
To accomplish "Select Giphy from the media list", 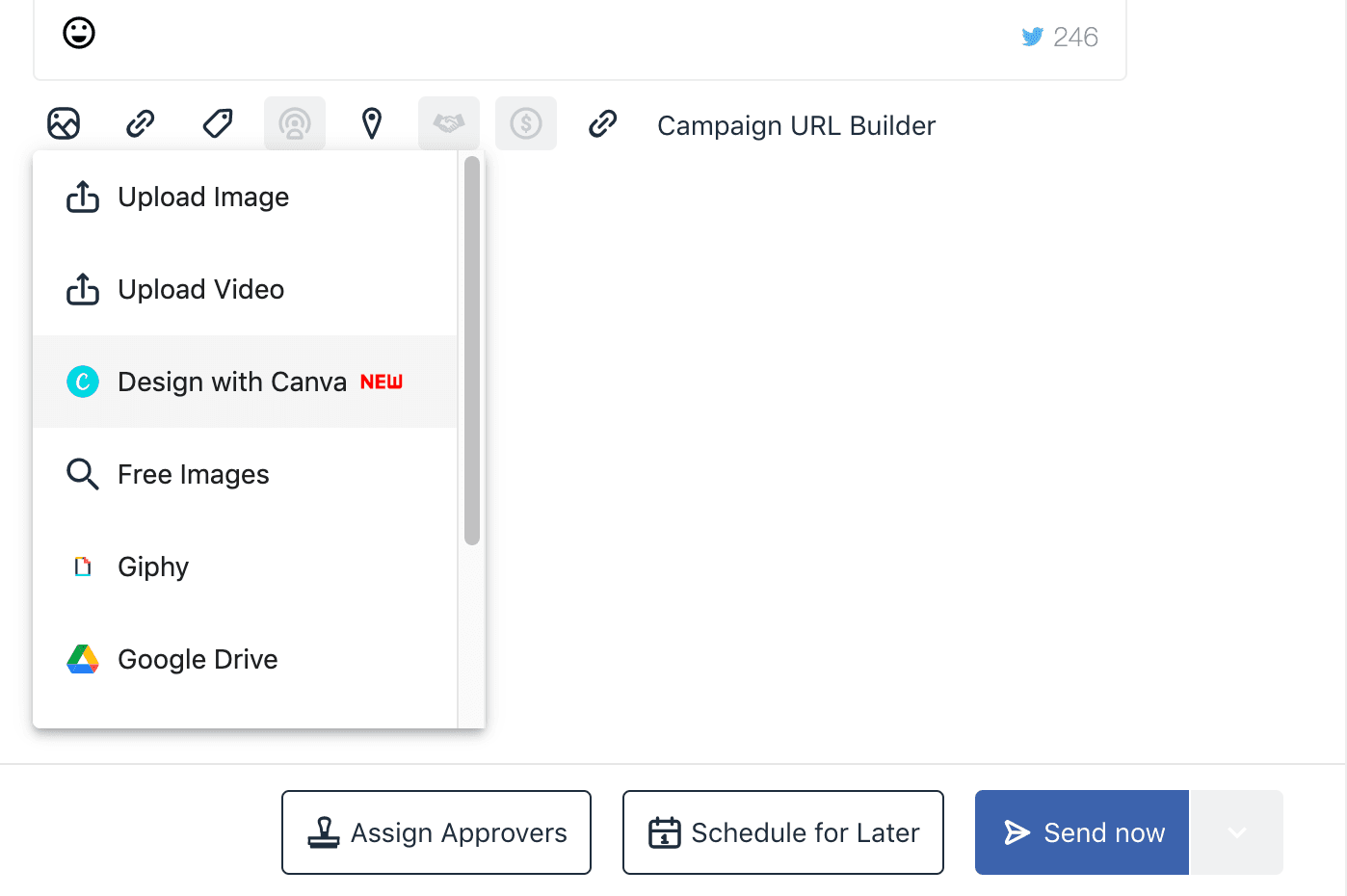I will [x=153, y=567].
